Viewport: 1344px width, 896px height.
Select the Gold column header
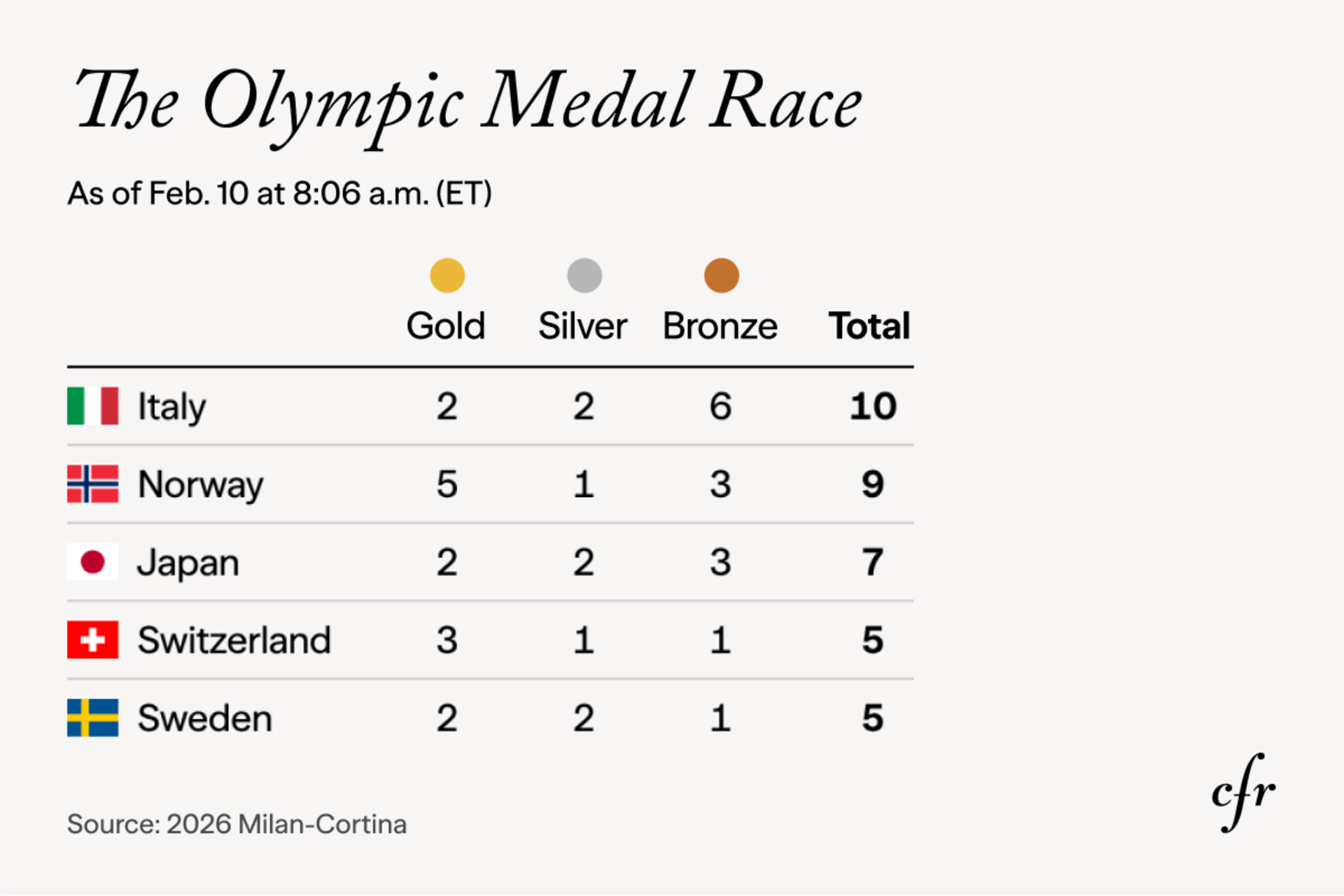click(x=446, y=326)
